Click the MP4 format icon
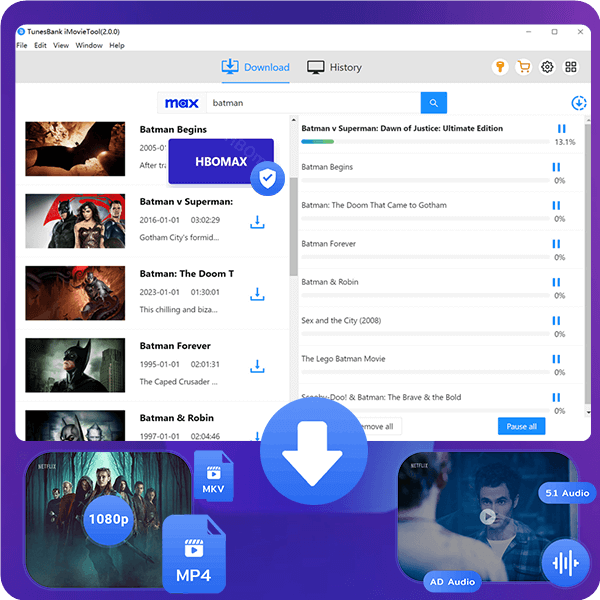 [194, 553]
